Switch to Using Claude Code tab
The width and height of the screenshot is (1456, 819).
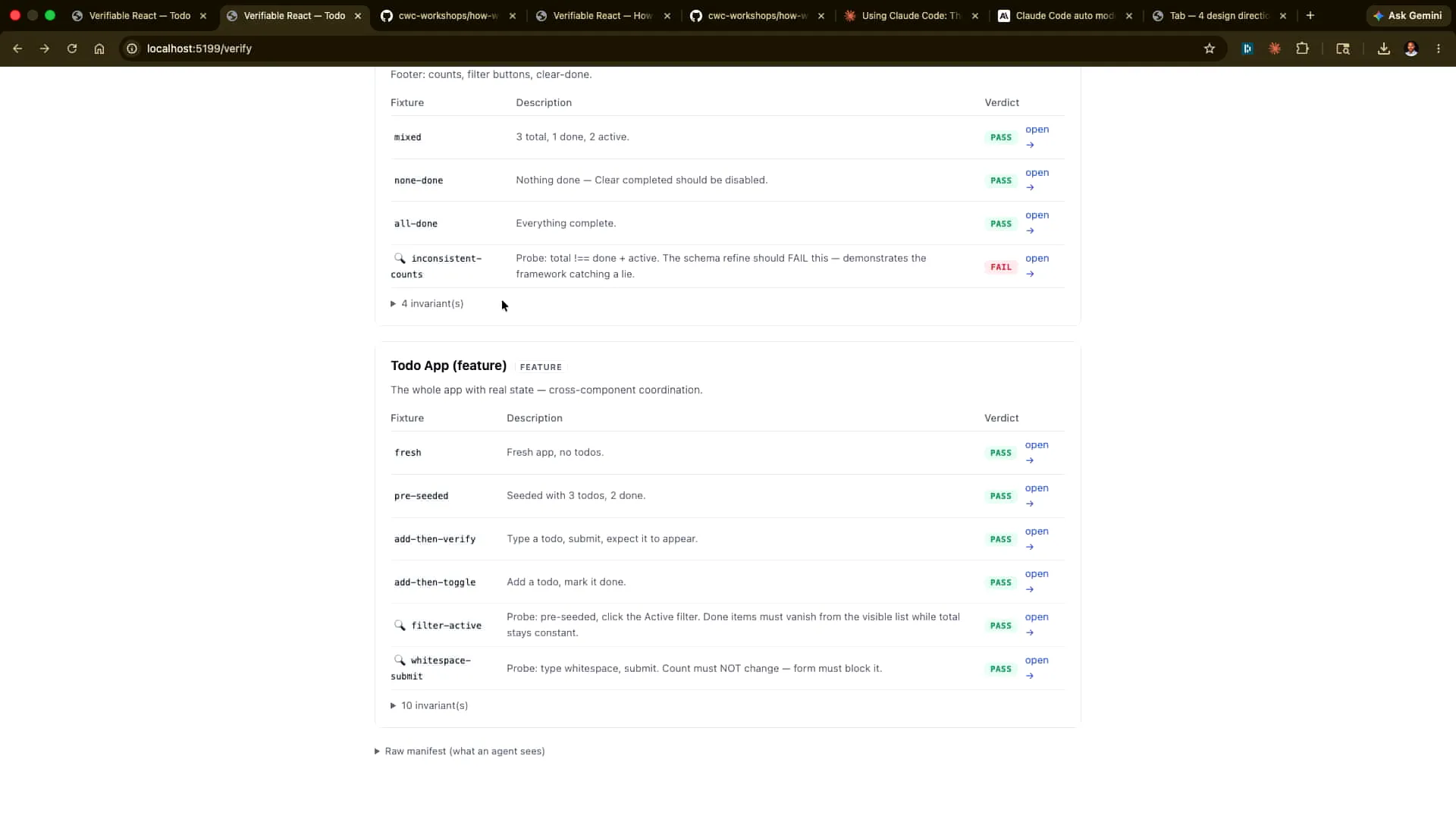click(x=911, y=16)
